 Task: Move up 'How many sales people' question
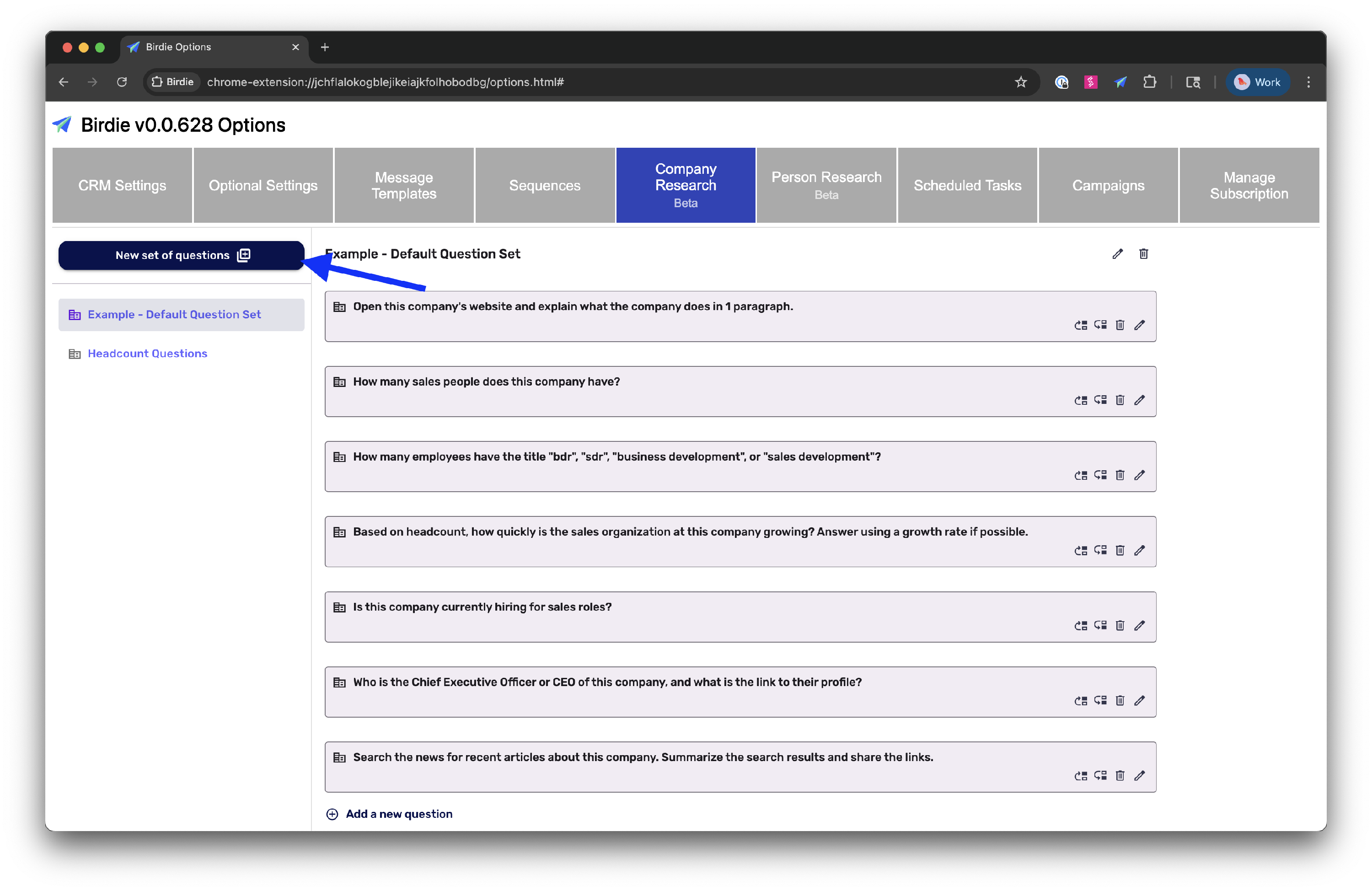[x=1080, y=400]
